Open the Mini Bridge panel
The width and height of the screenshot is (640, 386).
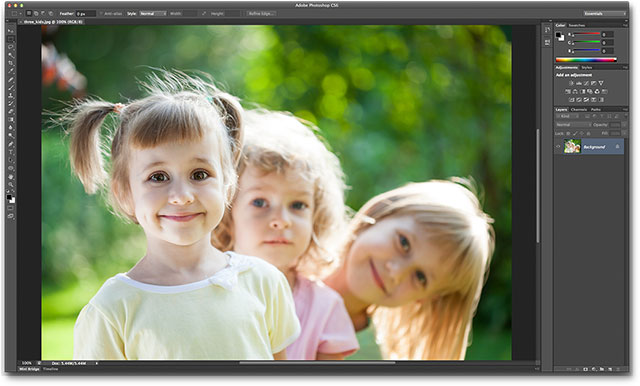click(30, 369)
